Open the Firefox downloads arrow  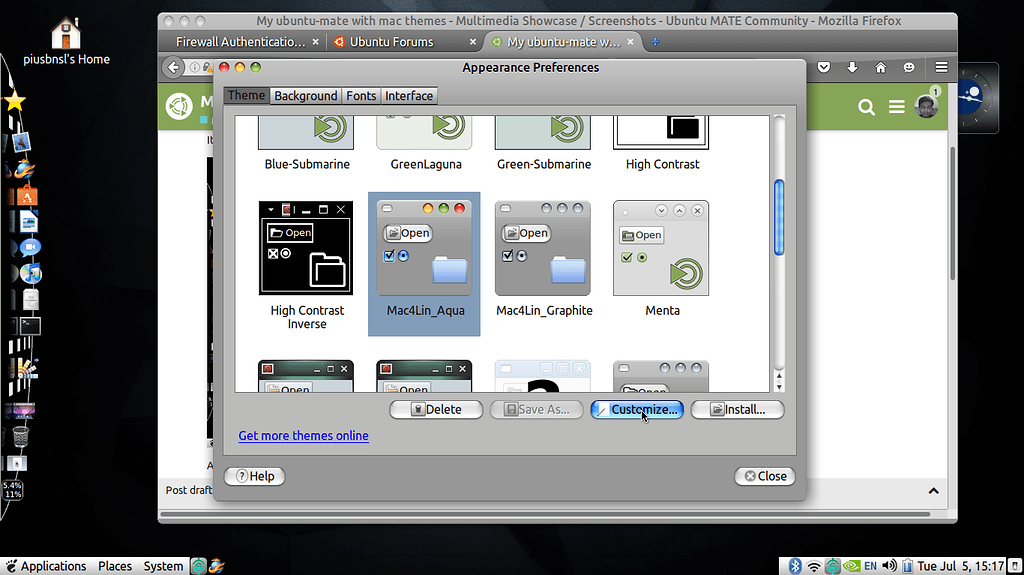coord(852,67)
